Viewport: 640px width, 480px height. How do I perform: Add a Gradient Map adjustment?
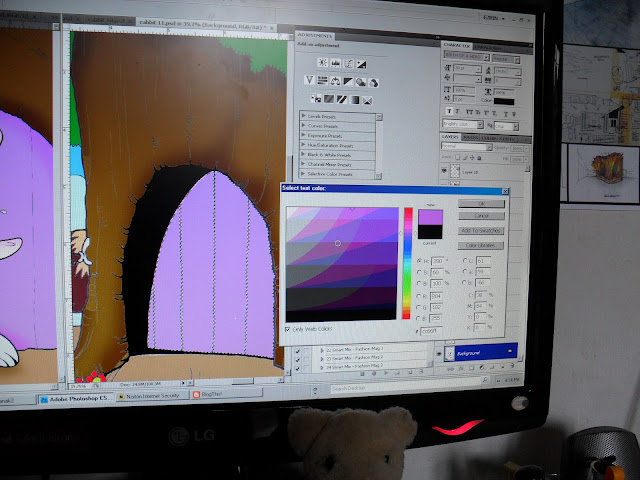pyautogui.click(x=355, y=100)
